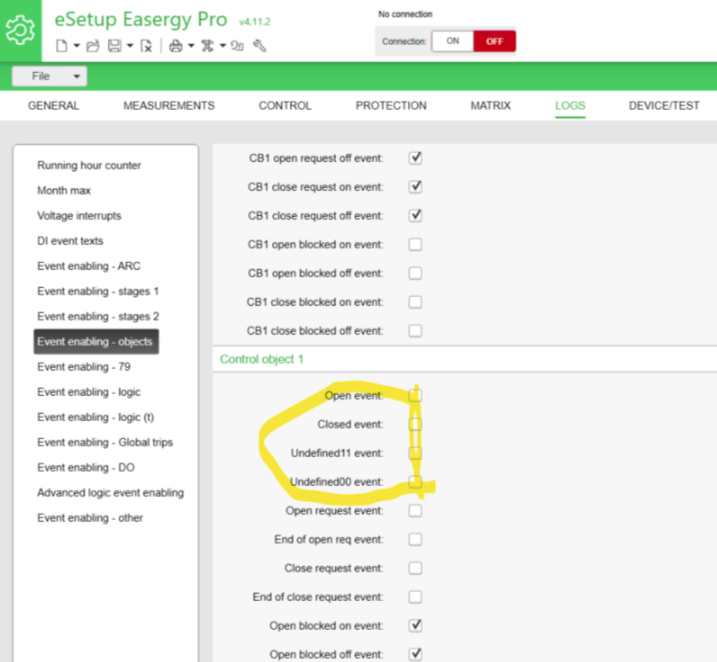
Task: Enable CB1 close blocked off event
Action: (x=415, y=331)
